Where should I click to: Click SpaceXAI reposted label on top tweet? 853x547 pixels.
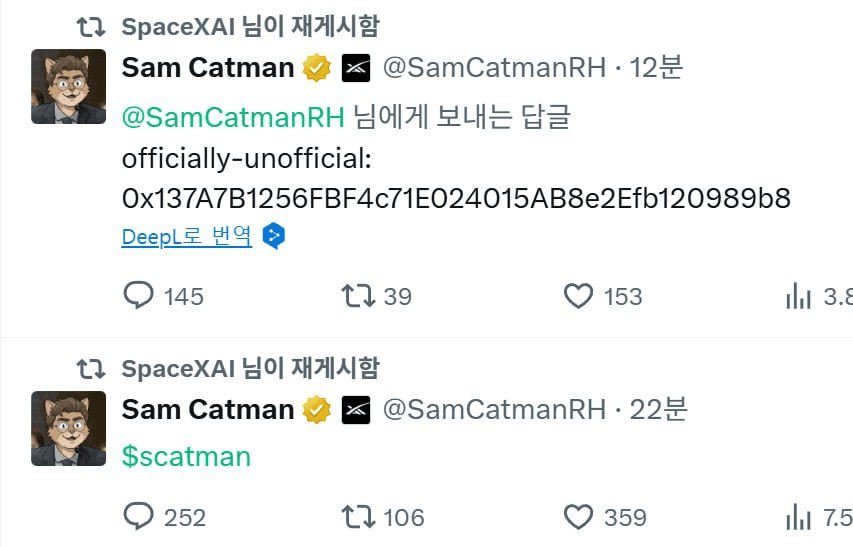[250, 27]
